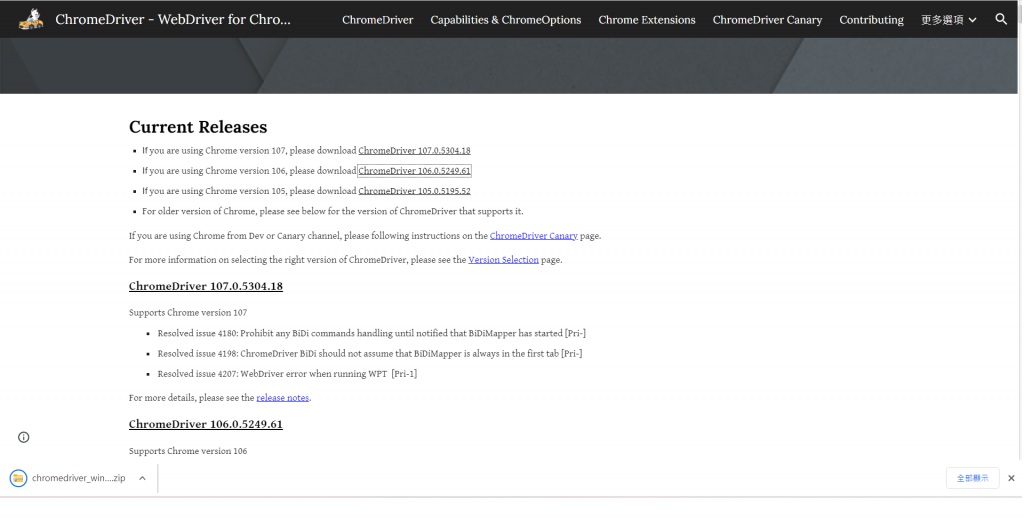The height and width of the screenshot is (519, 1024).
Task: Click the page vertical scrollbar
Action: tap(1020, 232)
